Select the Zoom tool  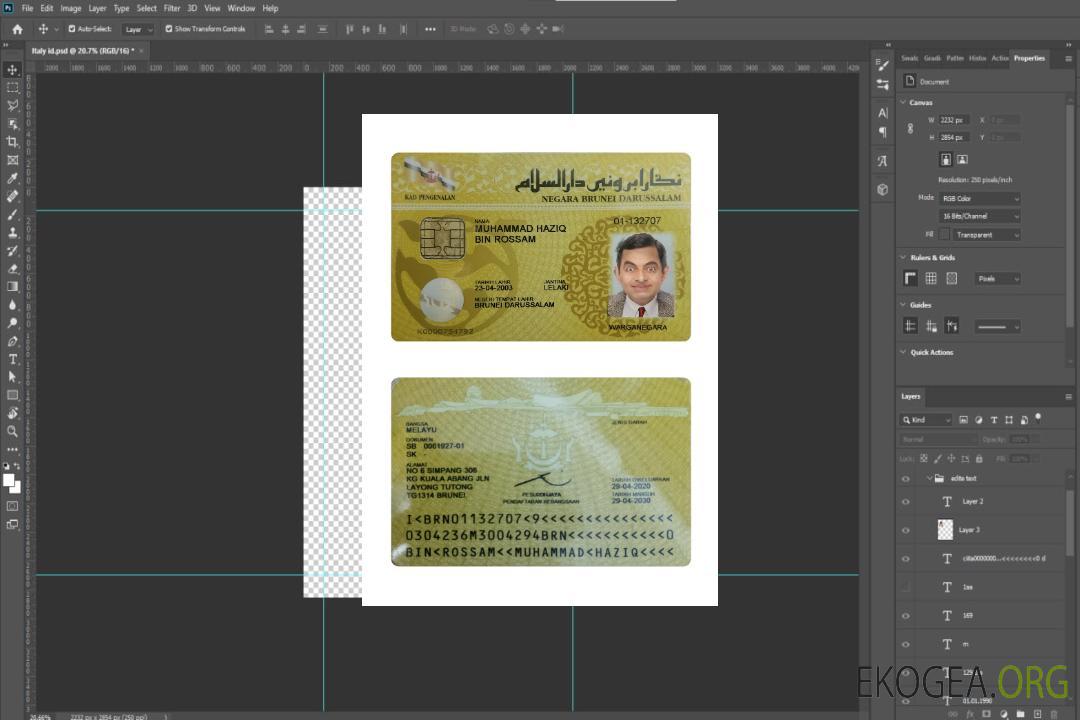pyautogui.click(x=12, y=431)
